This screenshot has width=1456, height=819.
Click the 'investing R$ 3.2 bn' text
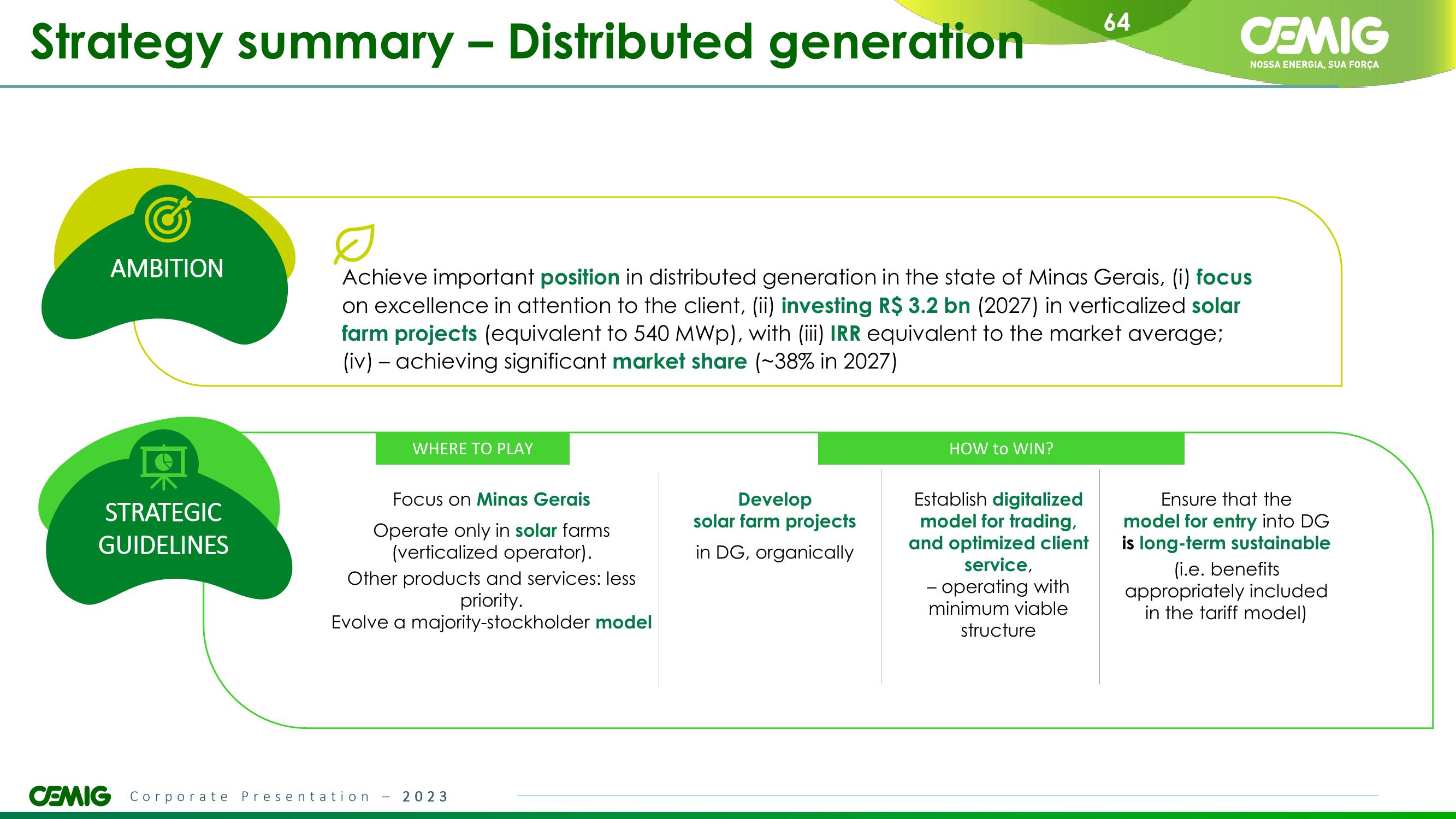click(875, 306)
